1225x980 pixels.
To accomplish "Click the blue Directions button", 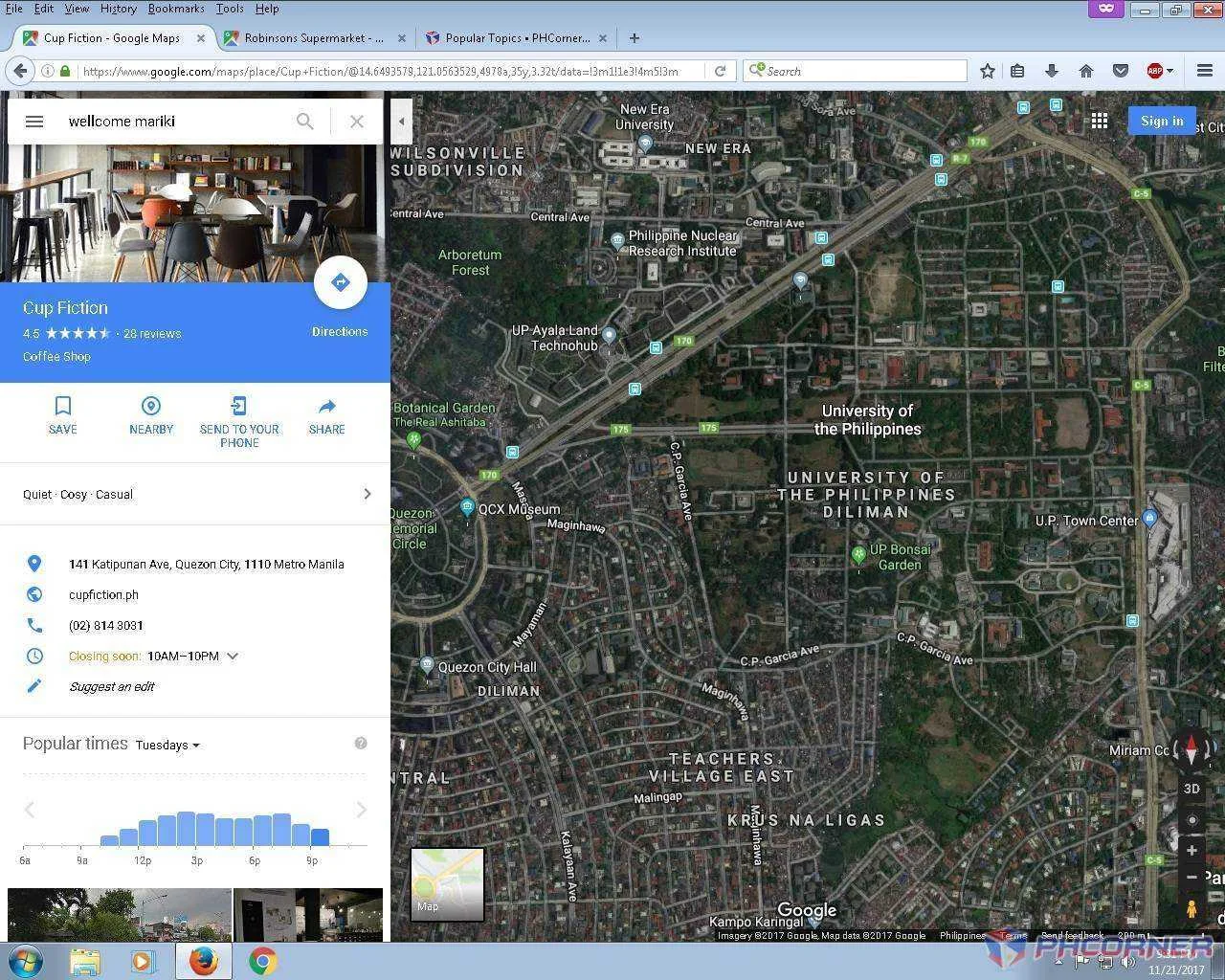I will pos(340,283).
